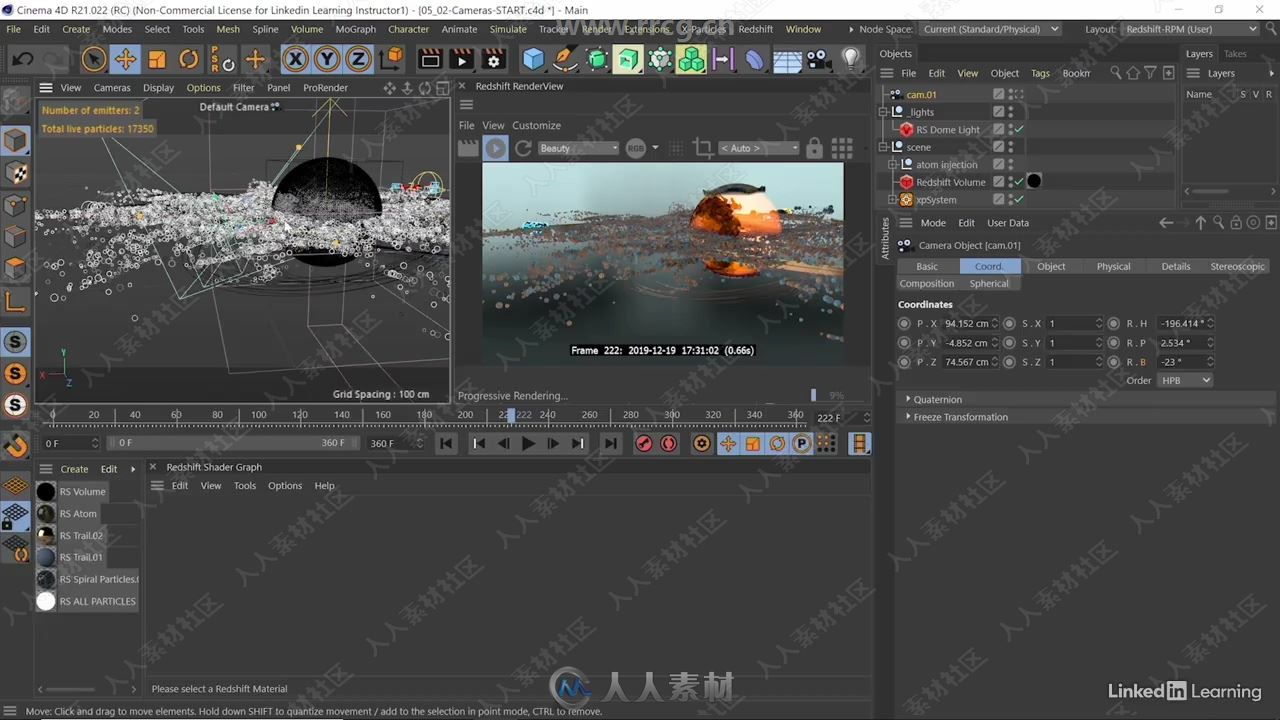Open the Spline Pen tool
The width and height of the screenshot is (1280, 720).
[565, 60]
